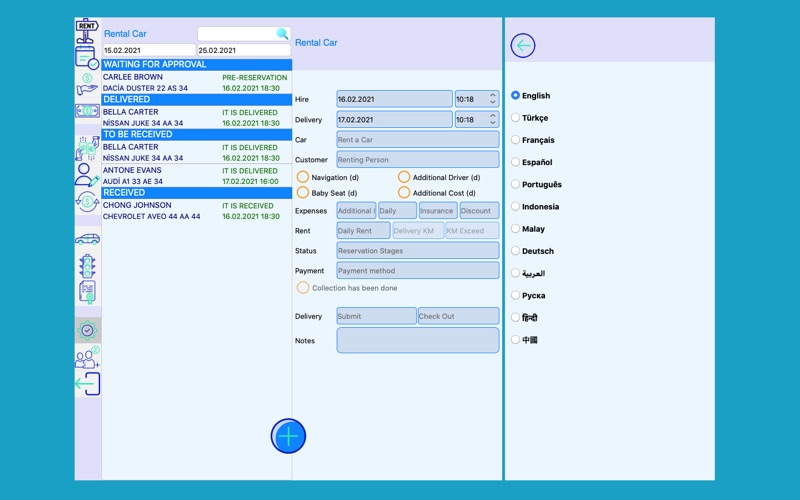Enable Additional Cost (d) option
This screenshot has width=800, height=500.
(x=404, y=192)
